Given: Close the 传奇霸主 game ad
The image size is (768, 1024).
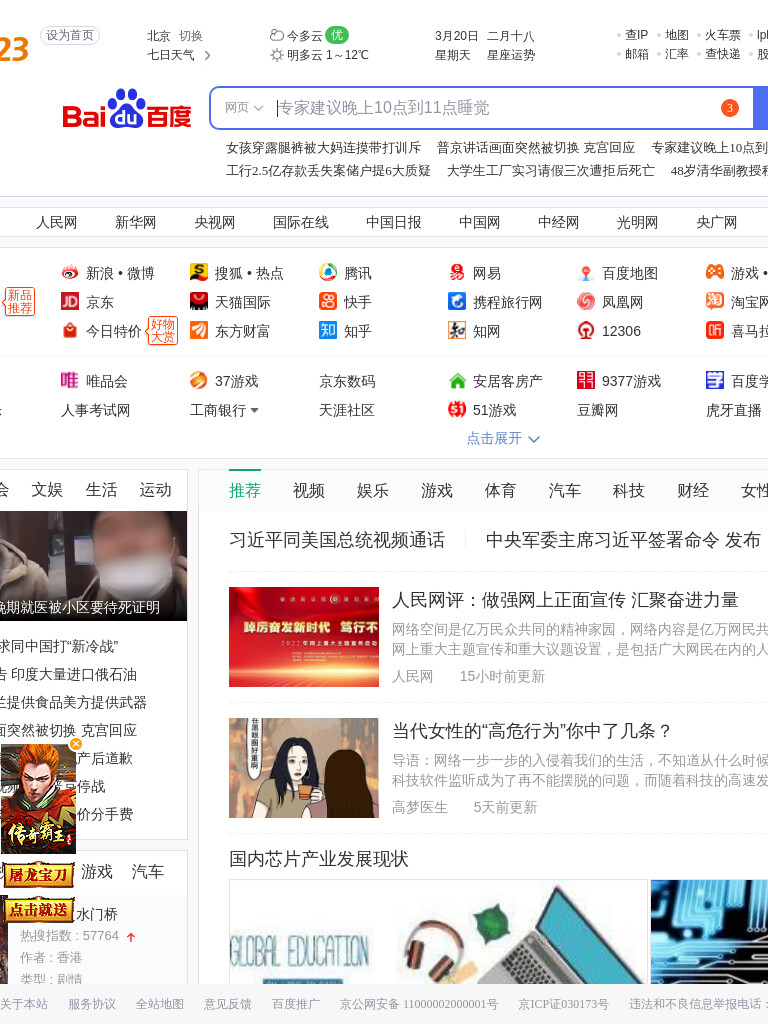Looking at the screenshot, I should (76, 744).
